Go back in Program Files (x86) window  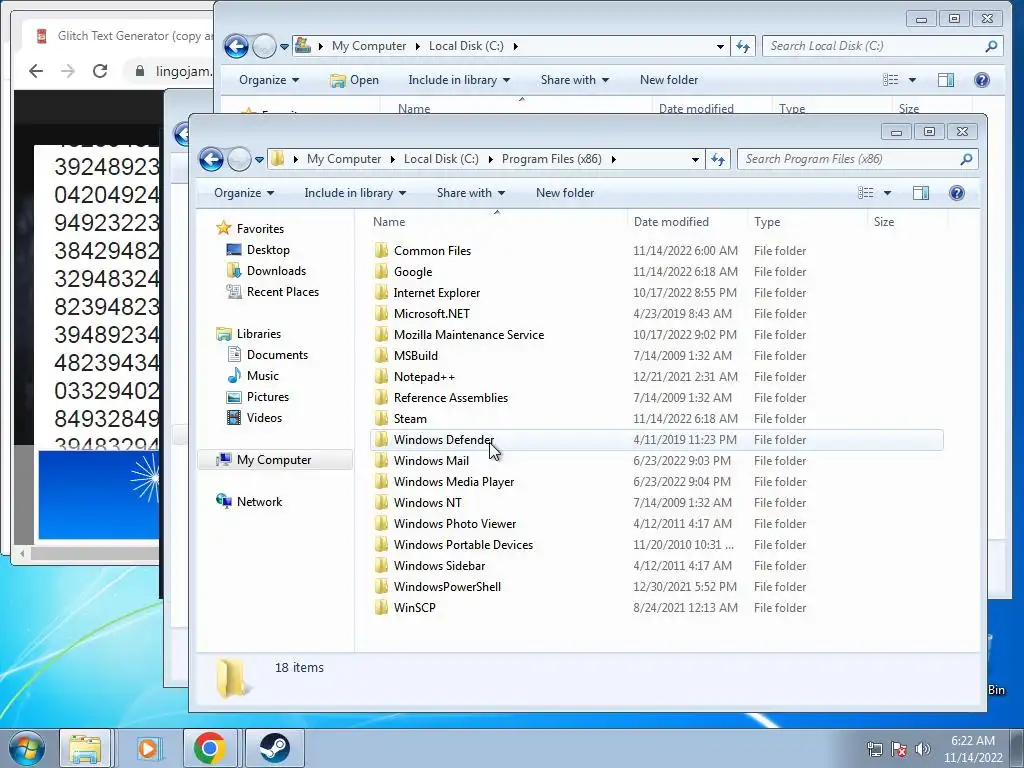point(212,159)
